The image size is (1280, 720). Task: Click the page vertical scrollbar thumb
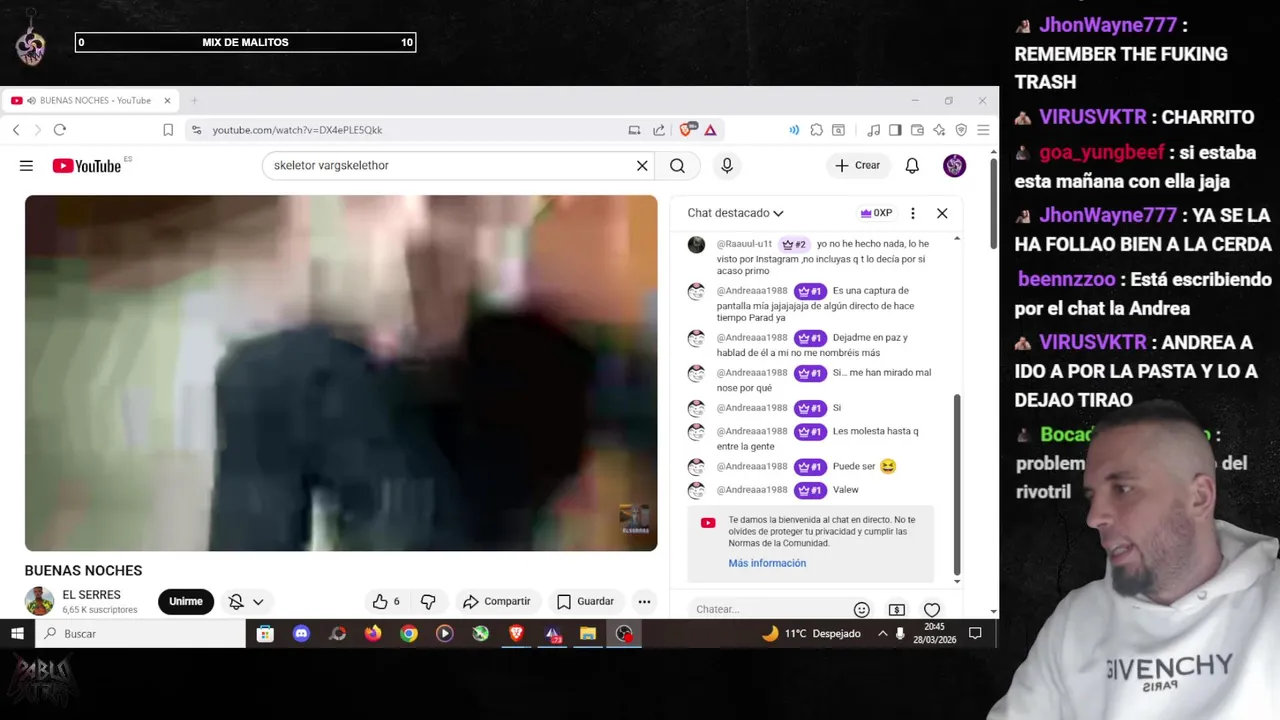tap(993, 204)
